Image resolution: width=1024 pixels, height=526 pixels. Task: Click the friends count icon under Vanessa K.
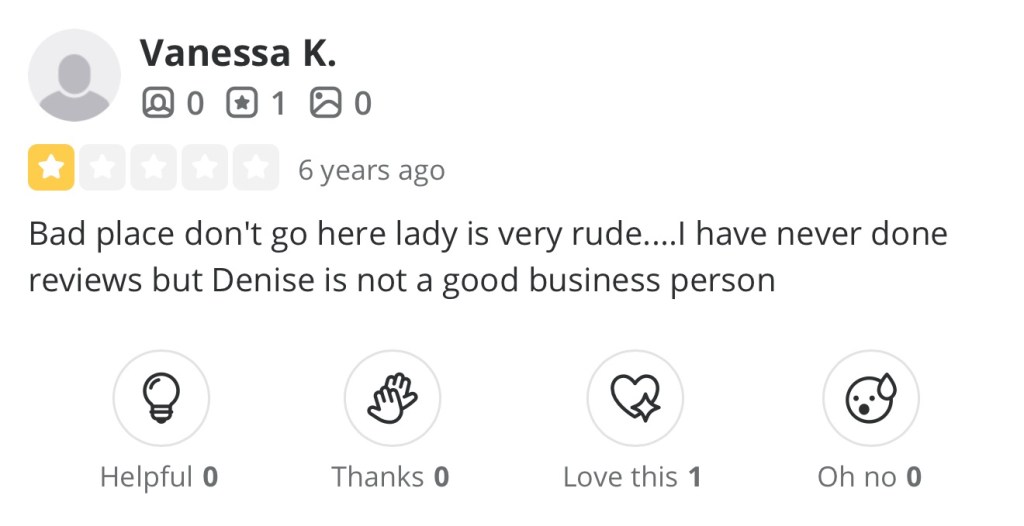point(157,103)
